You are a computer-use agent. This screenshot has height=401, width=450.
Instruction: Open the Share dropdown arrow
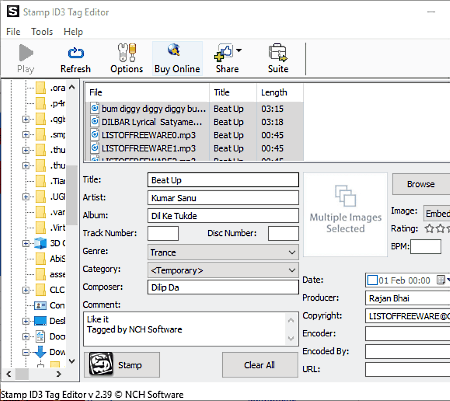[239, 51]
